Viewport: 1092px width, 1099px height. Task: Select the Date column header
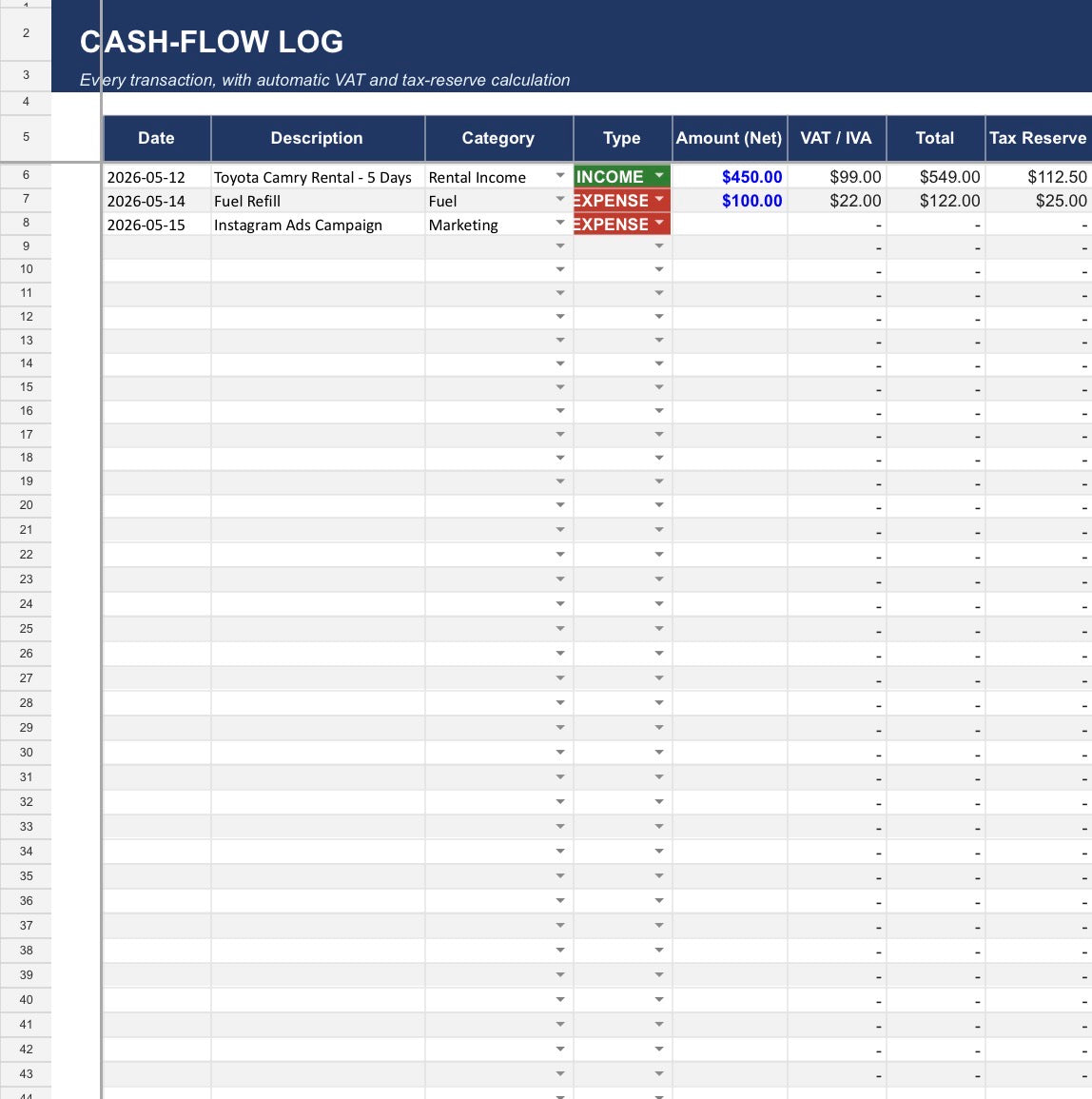point(157,138)
